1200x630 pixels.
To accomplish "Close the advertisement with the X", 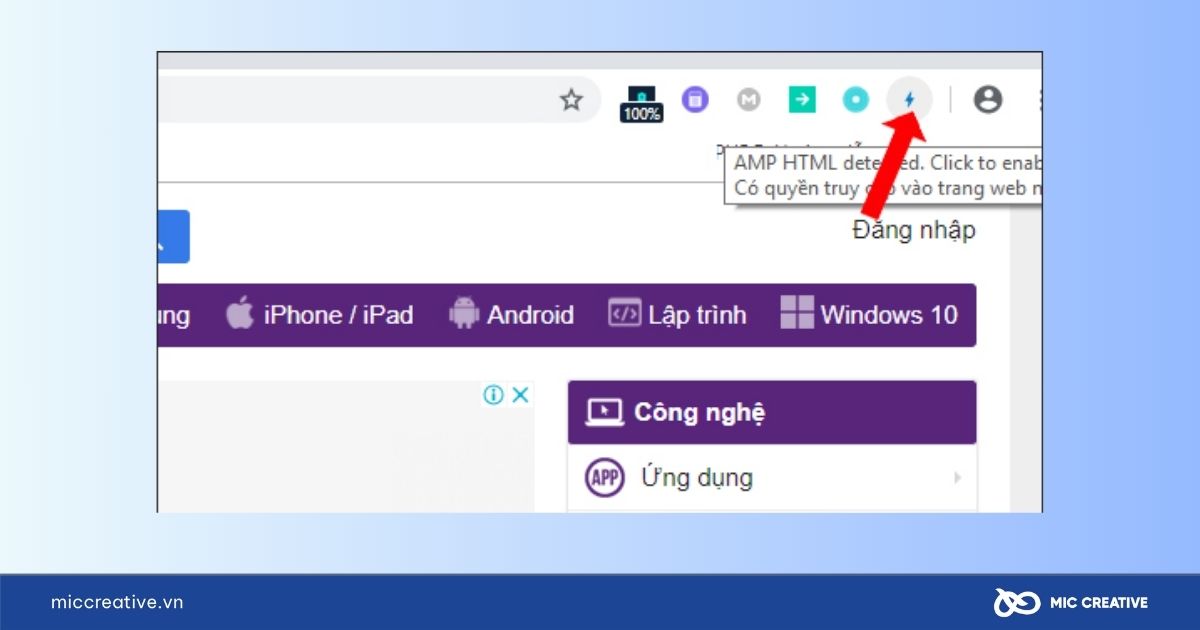I will [520, 395].
